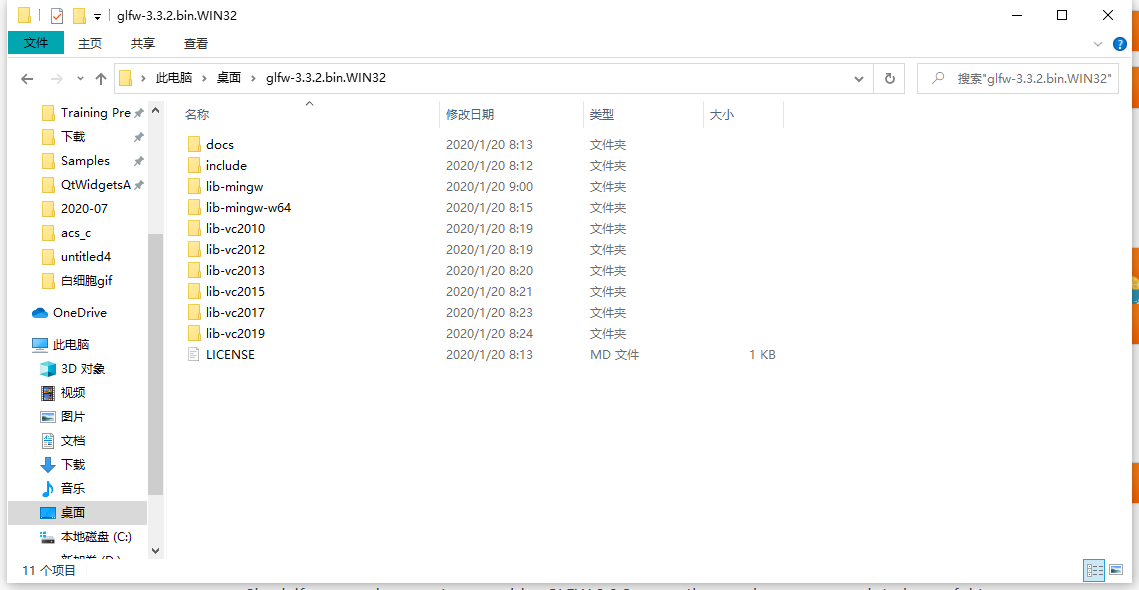Click the LICENSE file icon
Viewport: 1139px width, 590px height.
tap(193, 355)
